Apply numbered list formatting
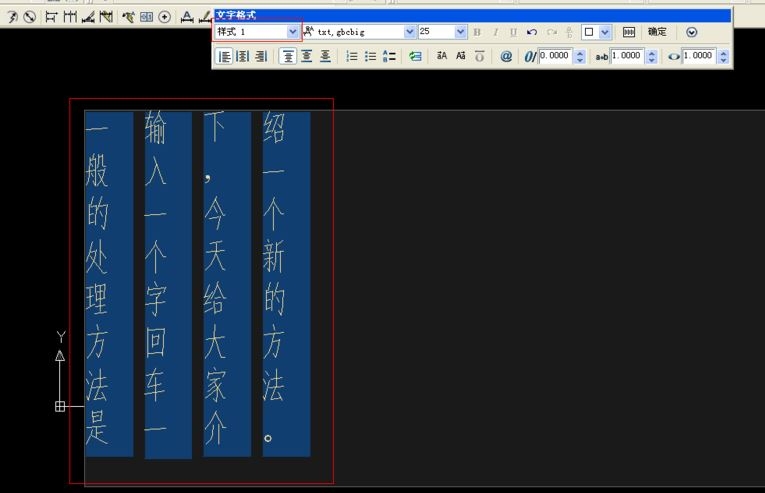Screen dimensions: 765x493 352,56
